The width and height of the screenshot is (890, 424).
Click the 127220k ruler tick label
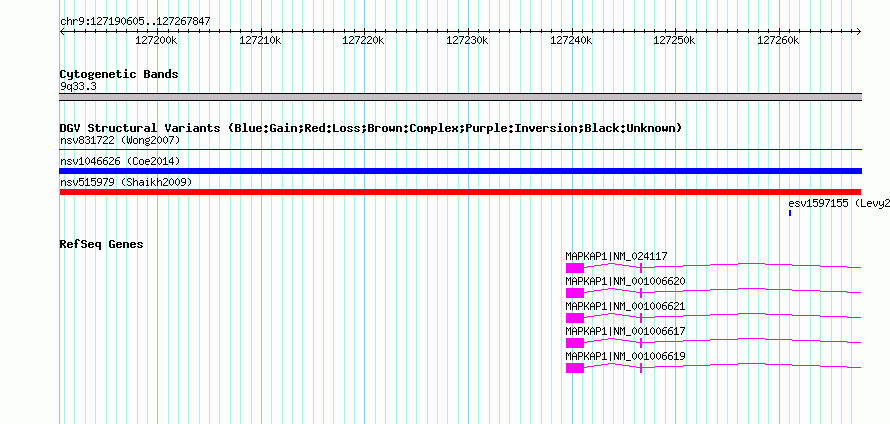point(363,41)
